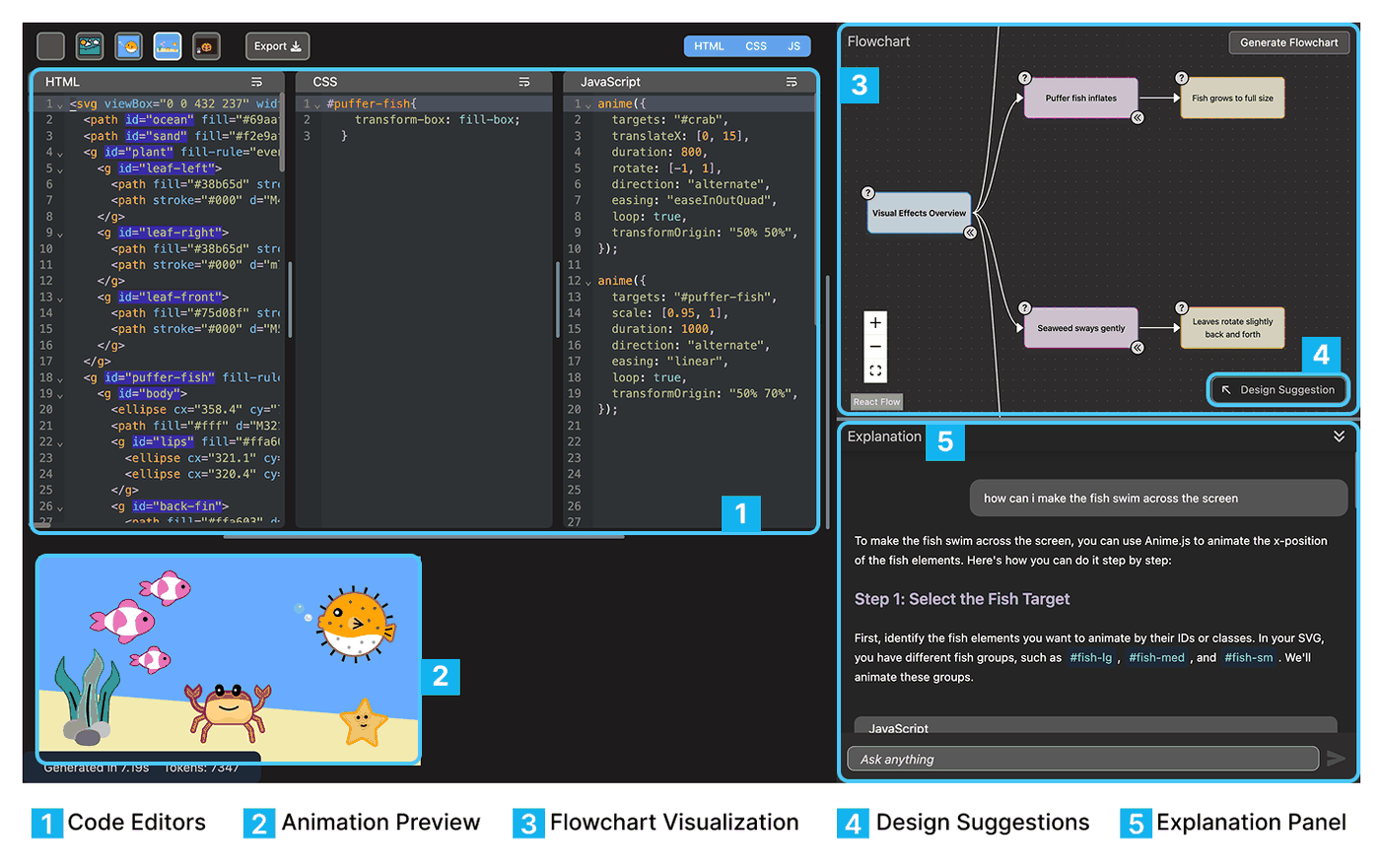
Task: Click the Ask anything input field
Action: [1082, 759]
